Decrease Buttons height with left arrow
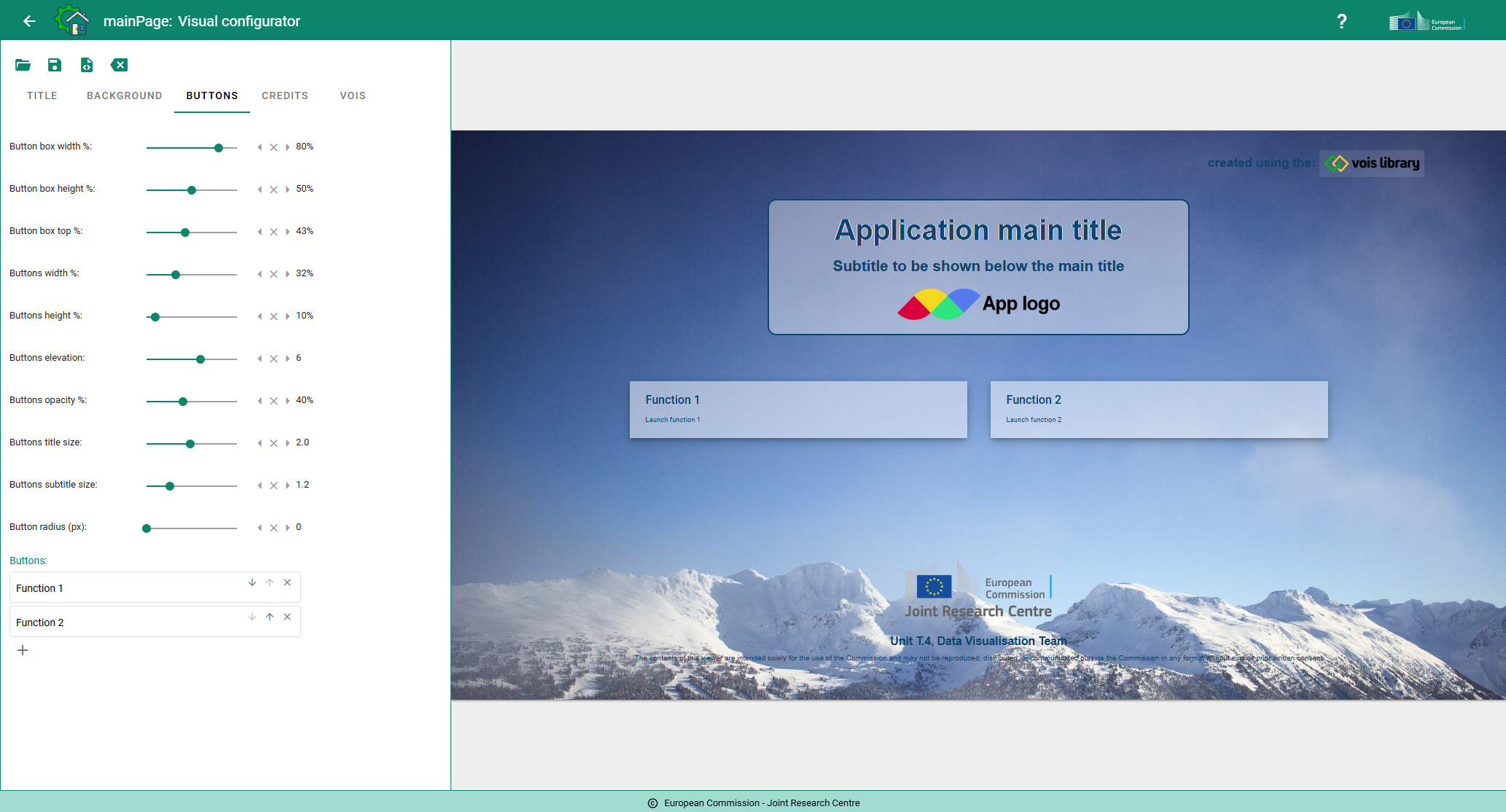This screenshot has height=812, width=1506. coord(260,316)
